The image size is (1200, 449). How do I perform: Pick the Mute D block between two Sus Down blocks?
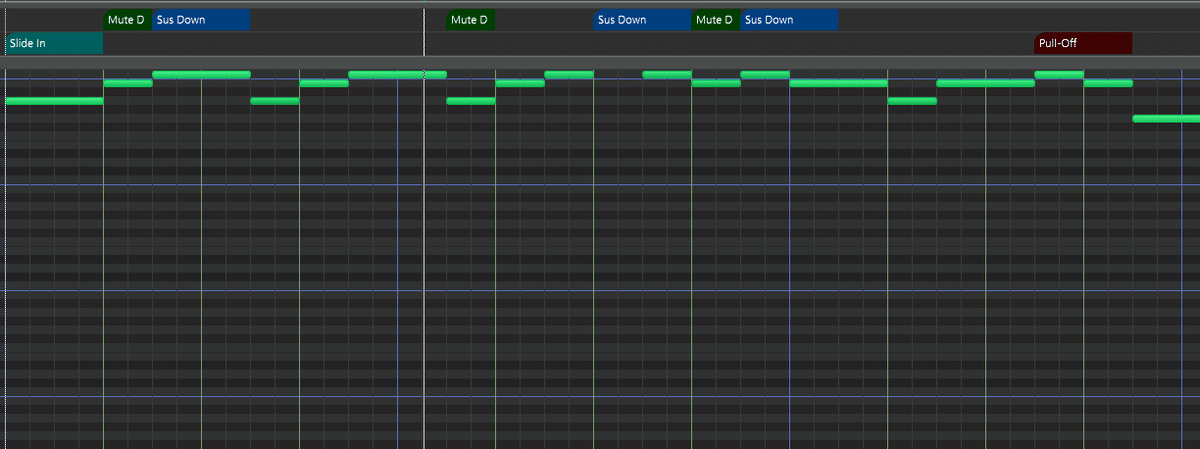[715, 20]
